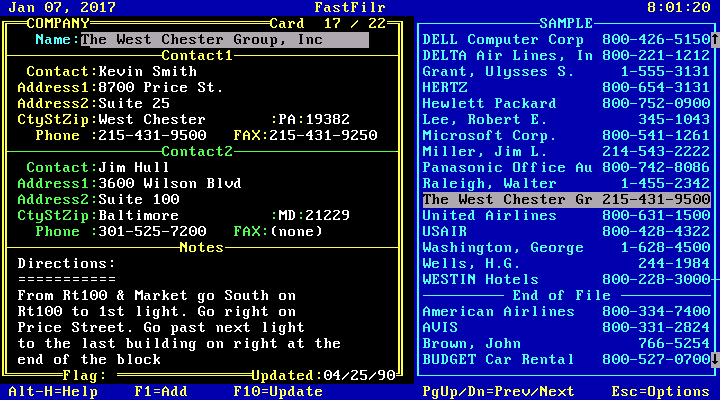Click the date Jan 07, 2017

62,7
